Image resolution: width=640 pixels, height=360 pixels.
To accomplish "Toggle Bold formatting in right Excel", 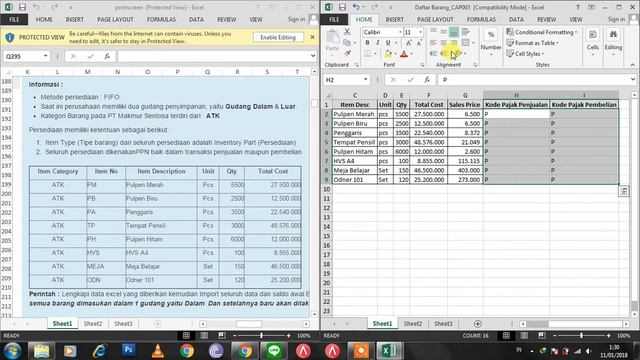I will pyautogui.click(x=367, y=43).
